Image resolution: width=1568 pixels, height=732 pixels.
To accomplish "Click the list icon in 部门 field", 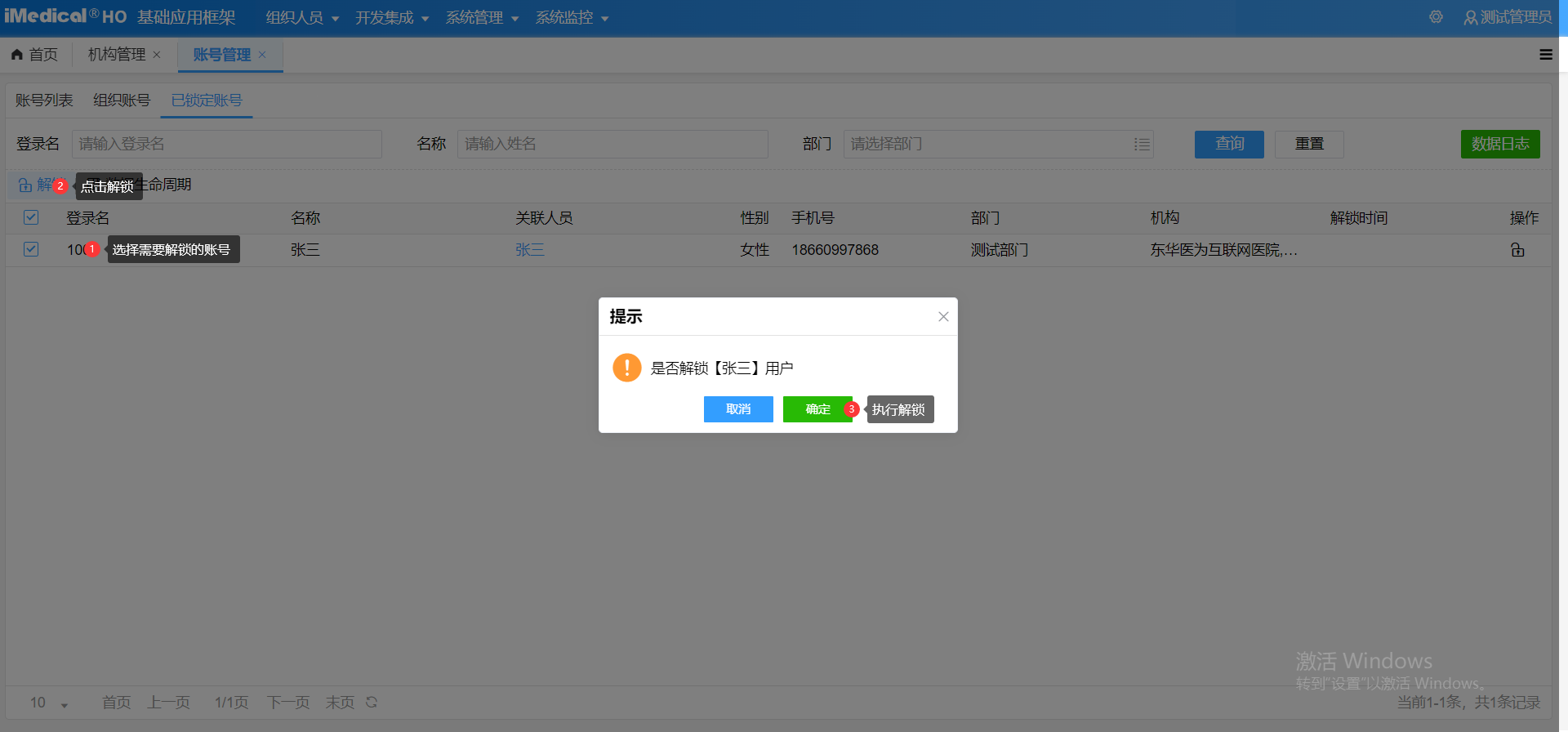I will click(x=1141, y=145).
